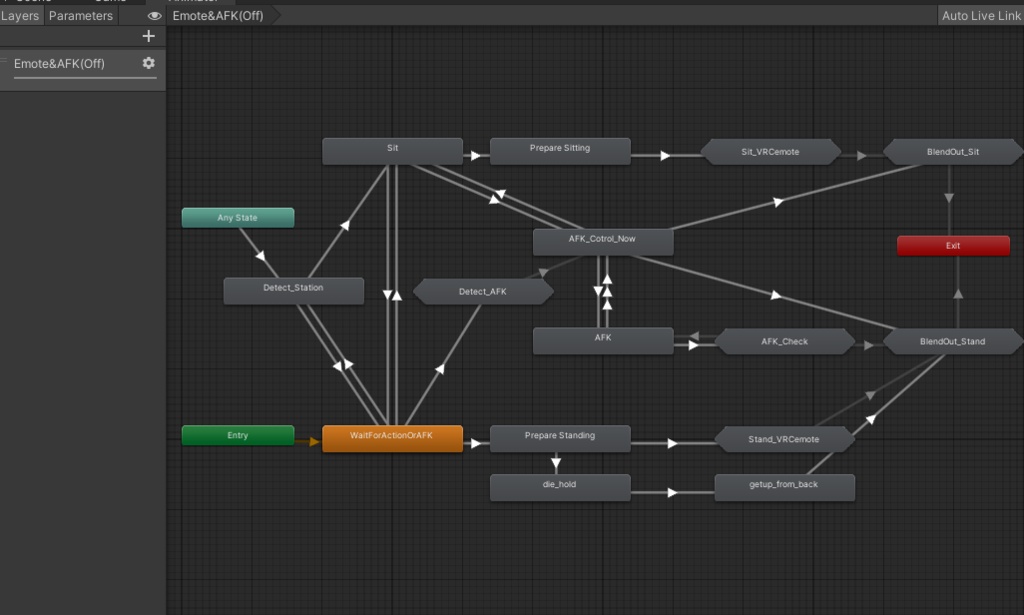
Task: Select the AFK_Check to BlendOut_Stand arrow
Action: click(868, 345)
